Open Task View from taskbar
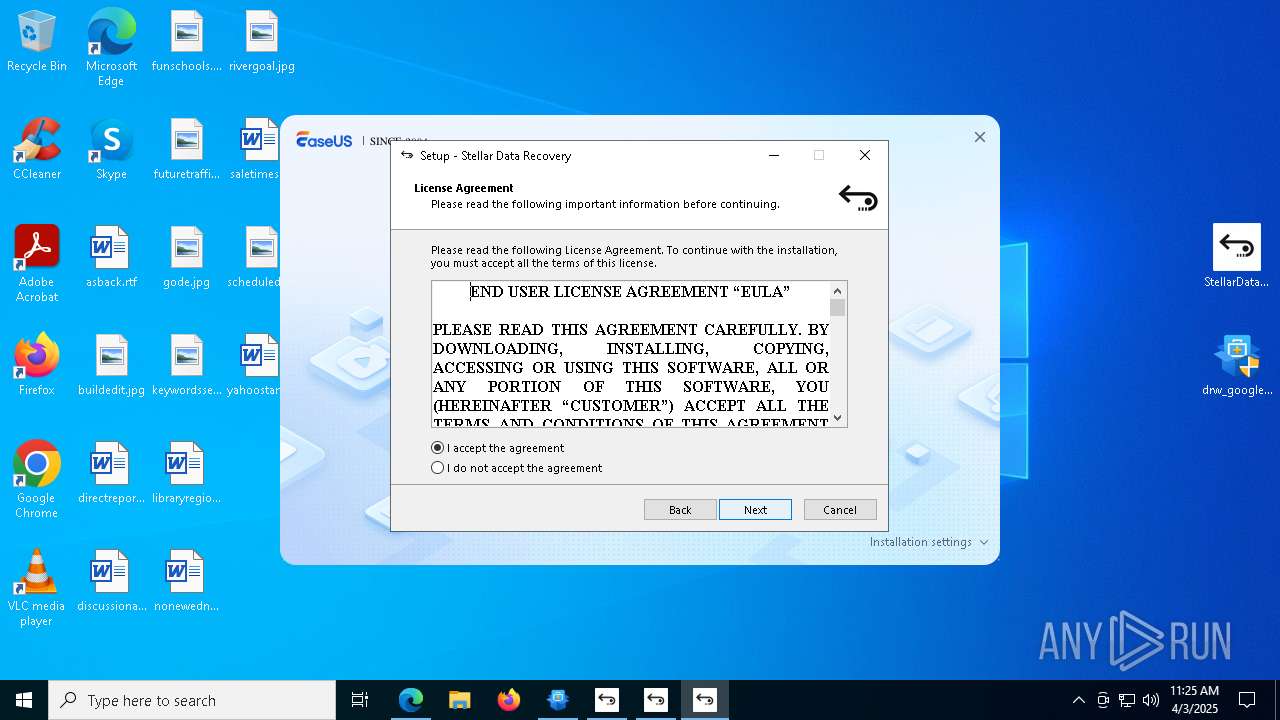 [360, 700]
